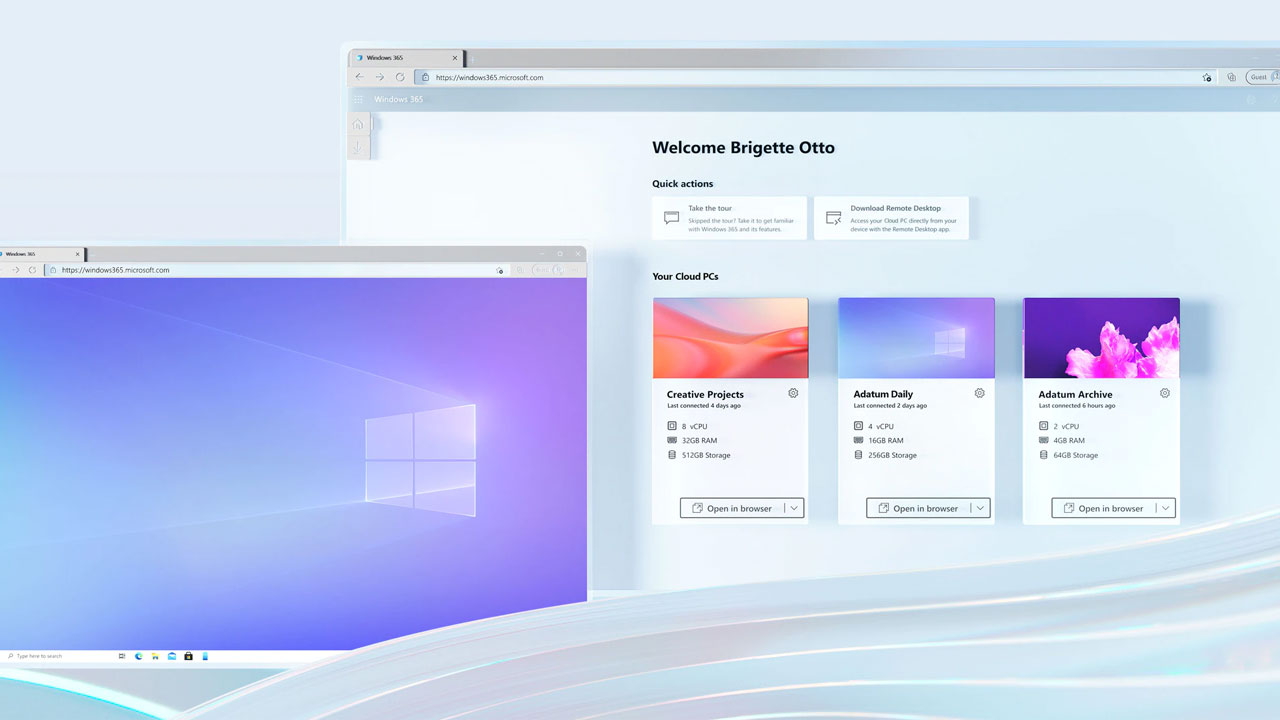Click Adatum Daily thumbnail image
This screenshot has width=1280, height=720.
point(916,338)
